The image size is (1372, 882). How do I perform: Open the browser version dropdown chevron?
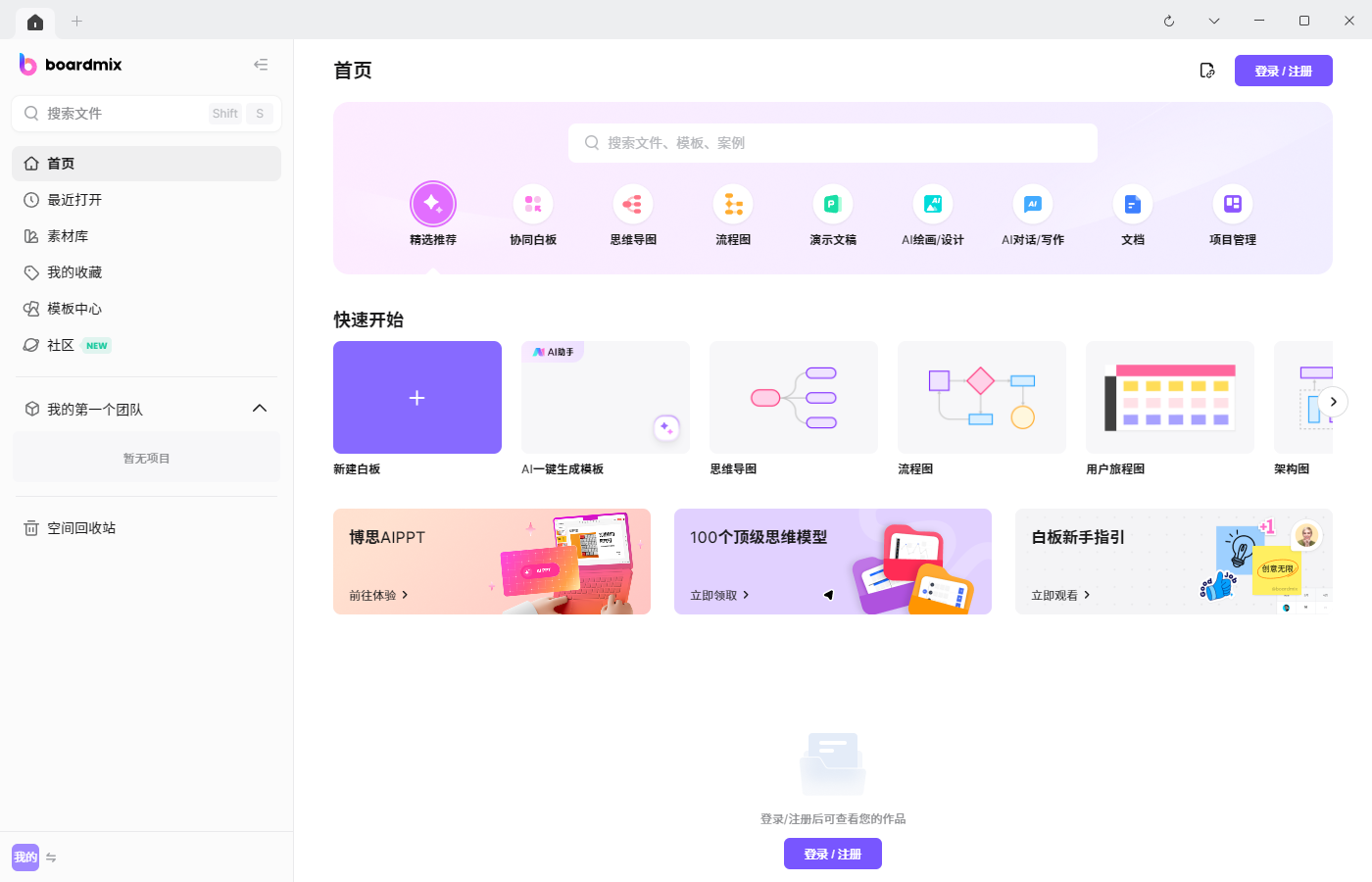point(1213,20)
